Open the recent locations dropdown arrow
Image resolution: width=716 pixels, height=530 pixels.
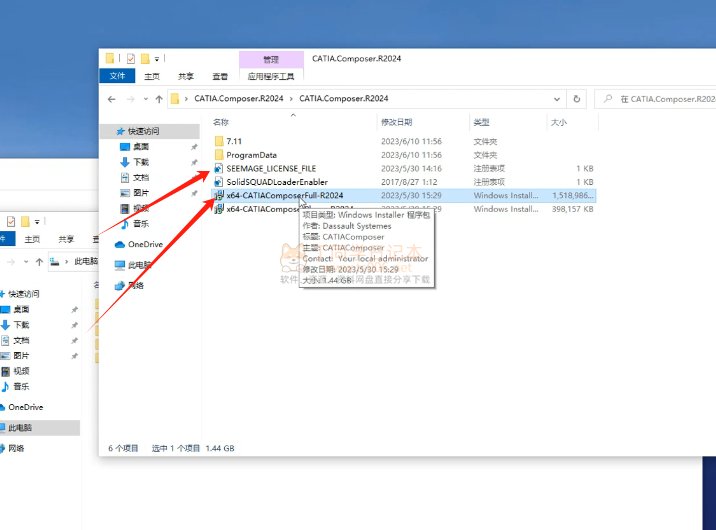[144, 99]
